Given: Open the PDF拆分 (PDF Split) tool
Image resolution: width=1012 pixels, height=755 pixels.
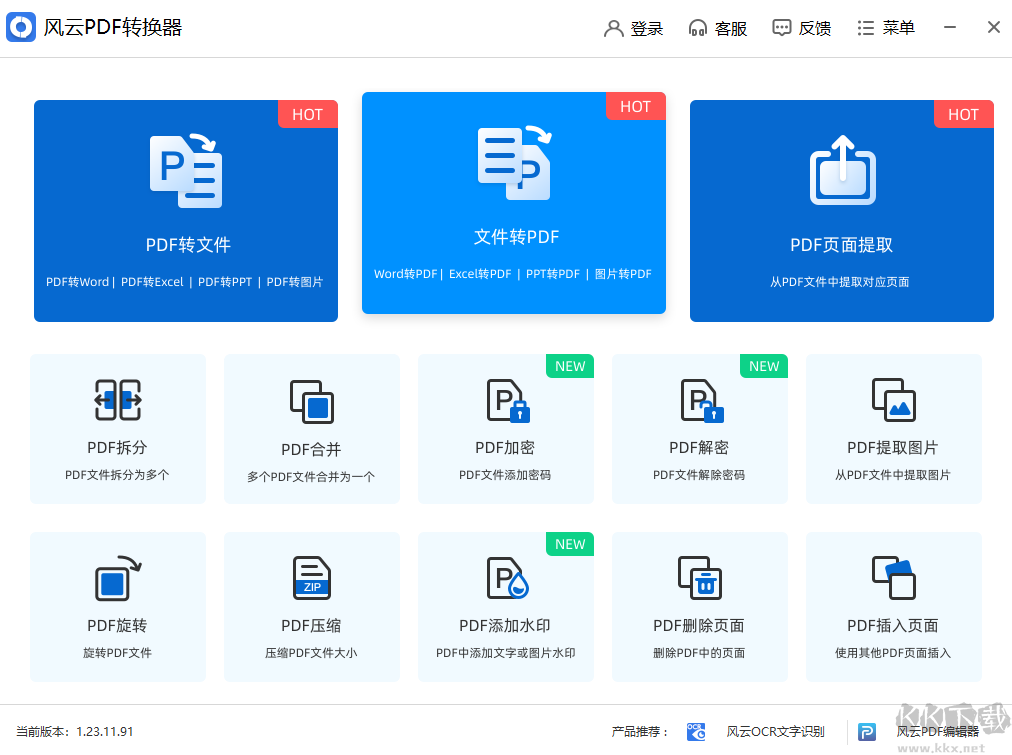Looking at the screenshot, I should (x=117, y=428).
